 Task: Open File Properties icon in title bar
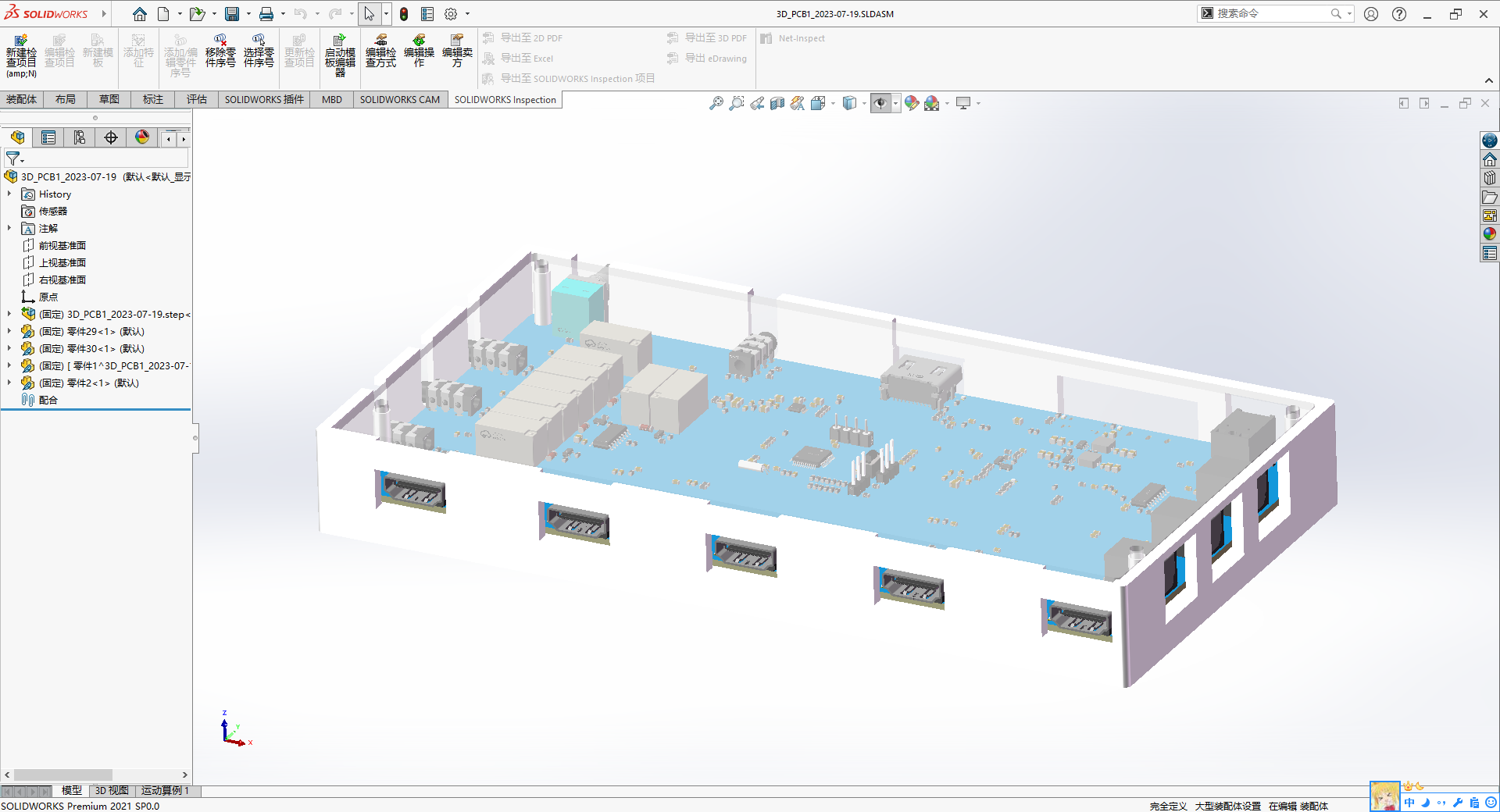coord(427,14)
